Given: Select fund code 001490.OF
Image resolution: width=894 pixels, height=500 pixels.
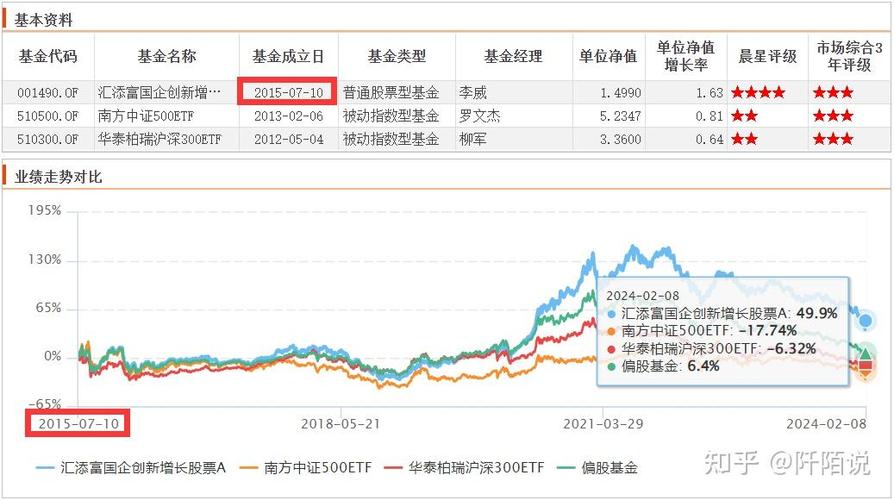Looking at the screenshot, I should click(48, 92).
